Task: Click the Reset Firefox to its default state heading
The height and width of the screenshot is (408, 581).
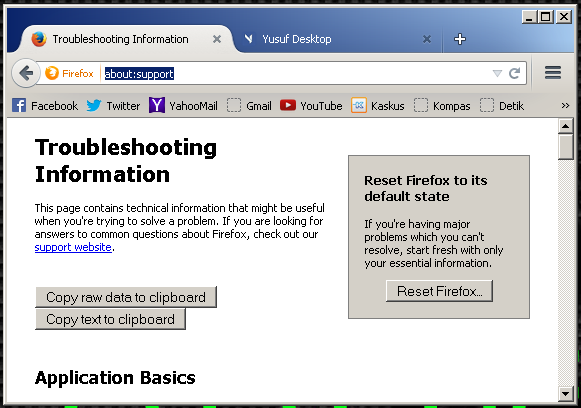Action: (x=426, y=188)
